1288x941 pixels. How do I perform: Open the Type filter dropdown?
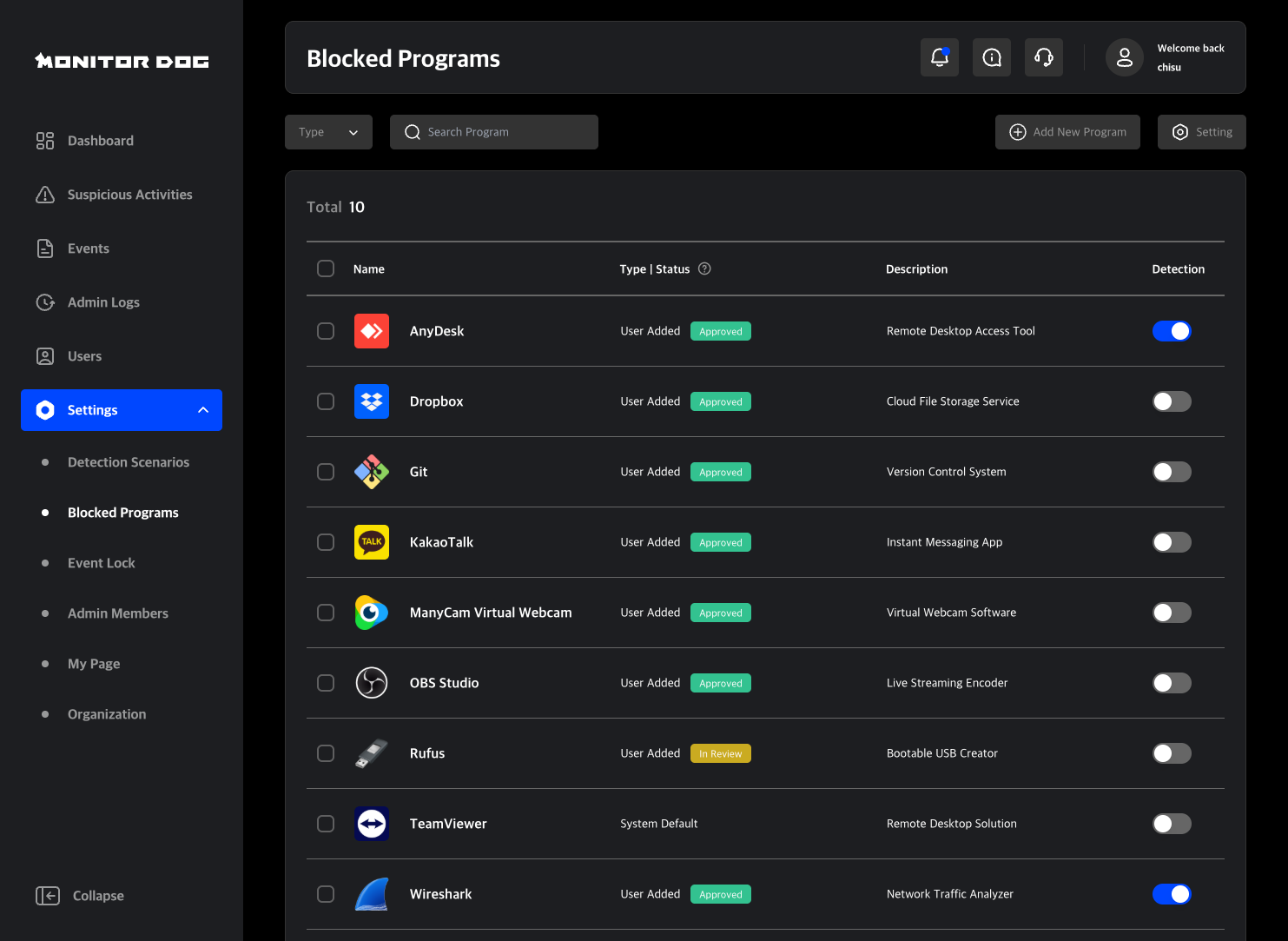click(x=328, y=131)
